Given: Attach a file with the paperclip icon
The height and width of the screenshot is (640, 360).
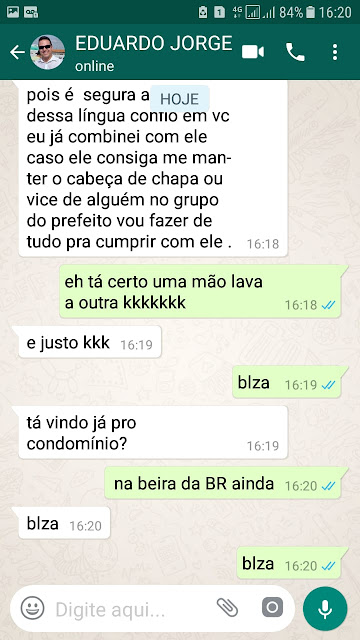Looking at the screenshot, I should pos(227,607).
